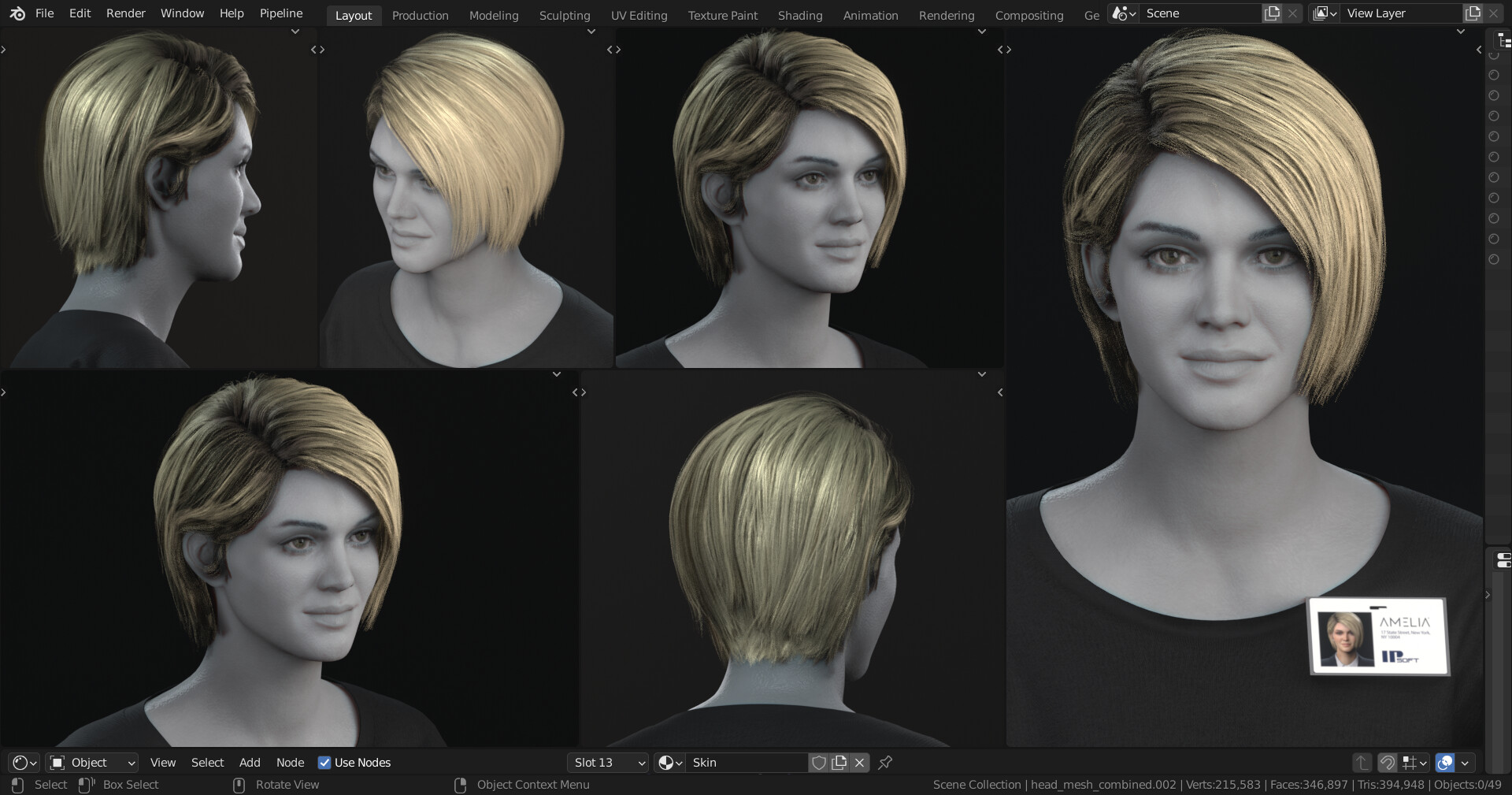Image resolution: width=1512 pixels, height=795 pixels.
Task: Expand the region arrow above the second render view
Action: point(591,32)
